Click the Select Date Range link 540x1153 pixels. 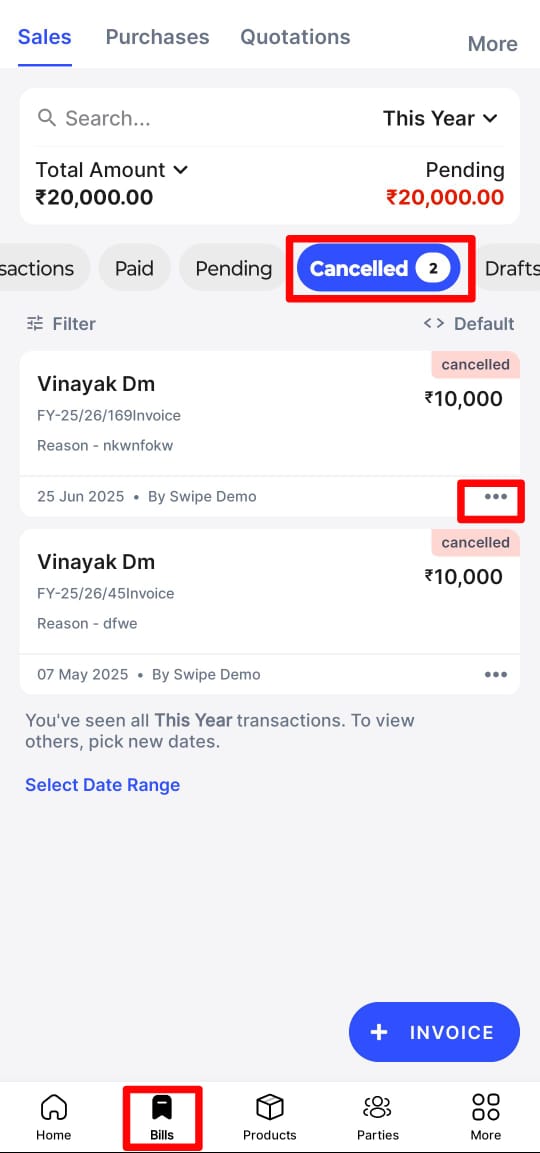(x=102, y=785)
